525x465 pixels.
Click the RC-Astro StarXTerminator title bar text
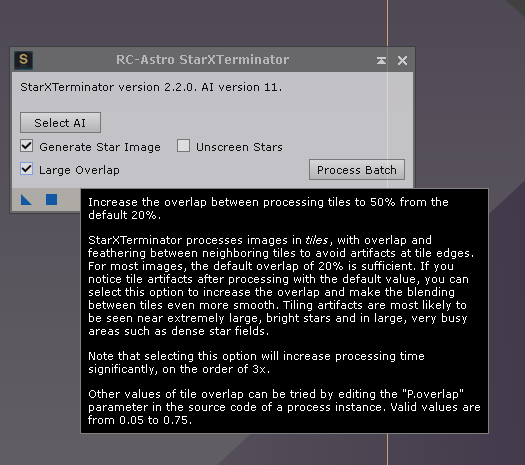pyautogui.click(x=203, y=60)
